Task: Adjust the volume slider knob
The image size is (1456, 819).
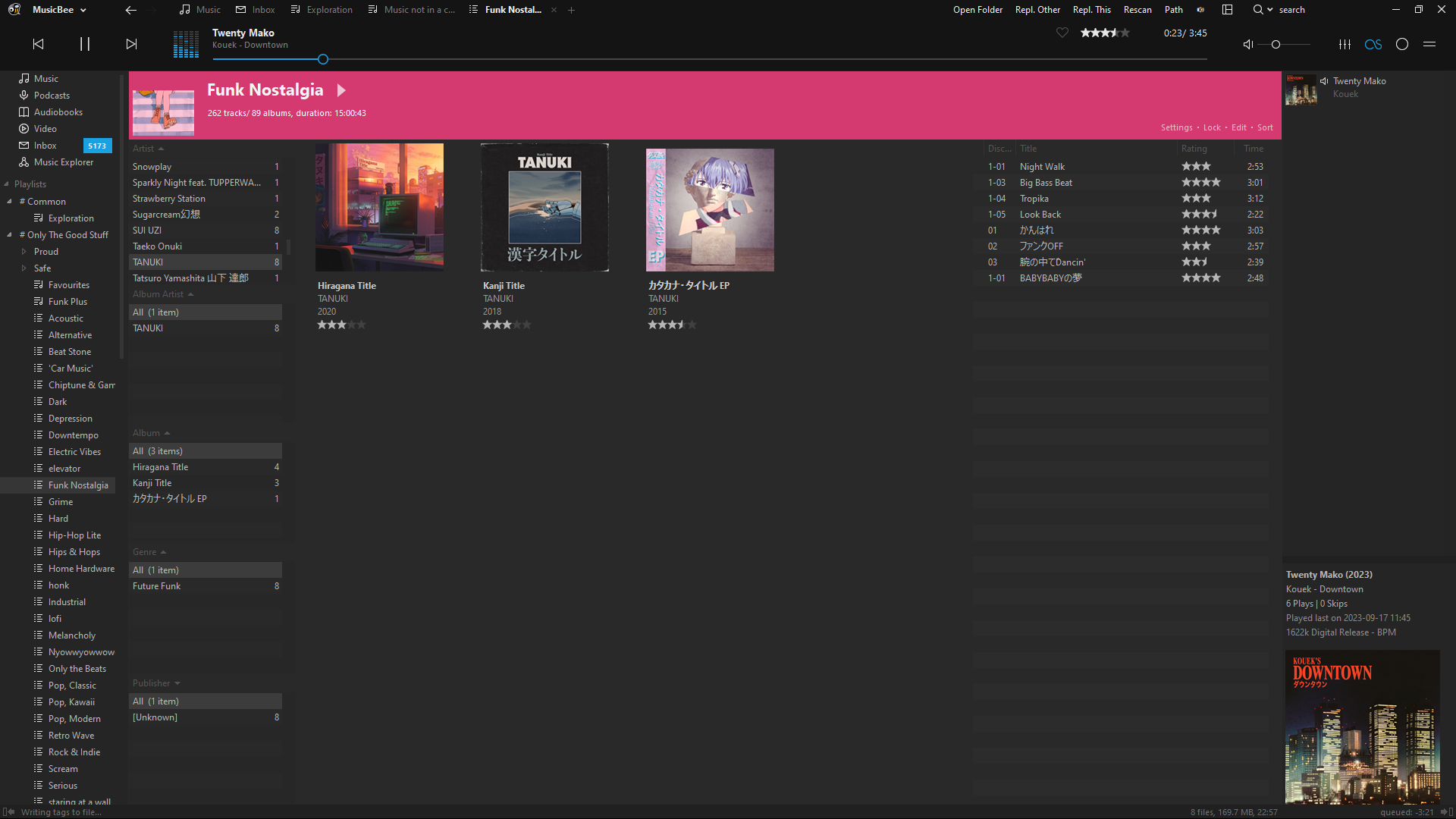Action: 1276,44
